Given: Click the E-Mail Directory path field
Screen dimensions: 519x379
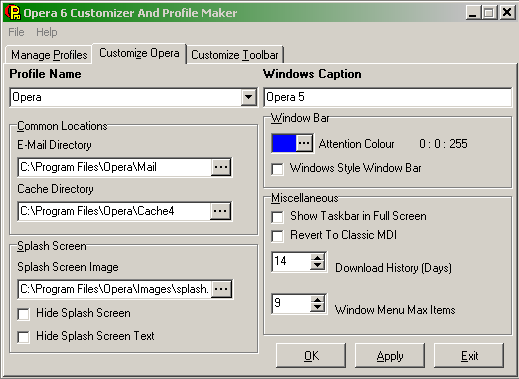Looking at the screenshot, I should click(x=115, y=167).
